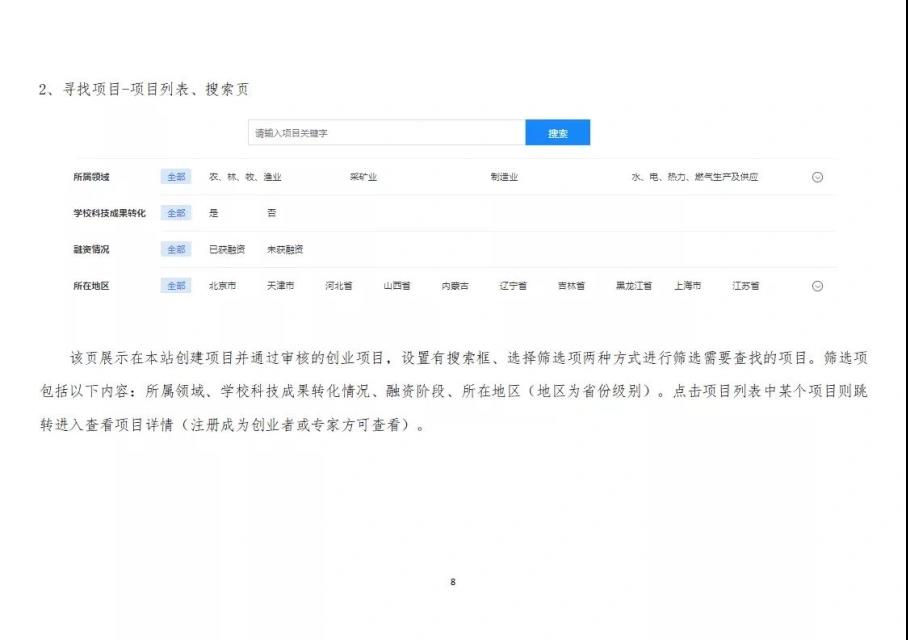Choose 是 for 学校科技成果转化
This screenshot has height=640, width=908.
coord(213,213)
